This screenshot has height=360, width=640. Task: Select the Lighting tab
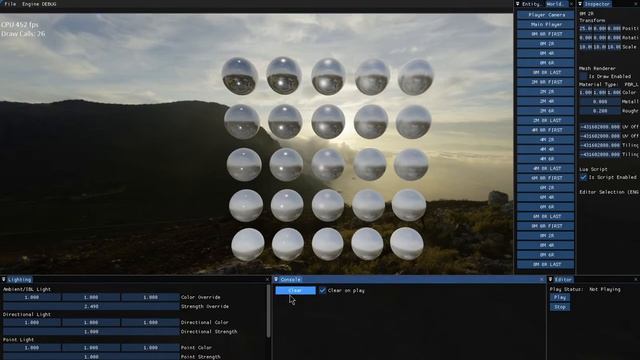(x=20, y=280)
